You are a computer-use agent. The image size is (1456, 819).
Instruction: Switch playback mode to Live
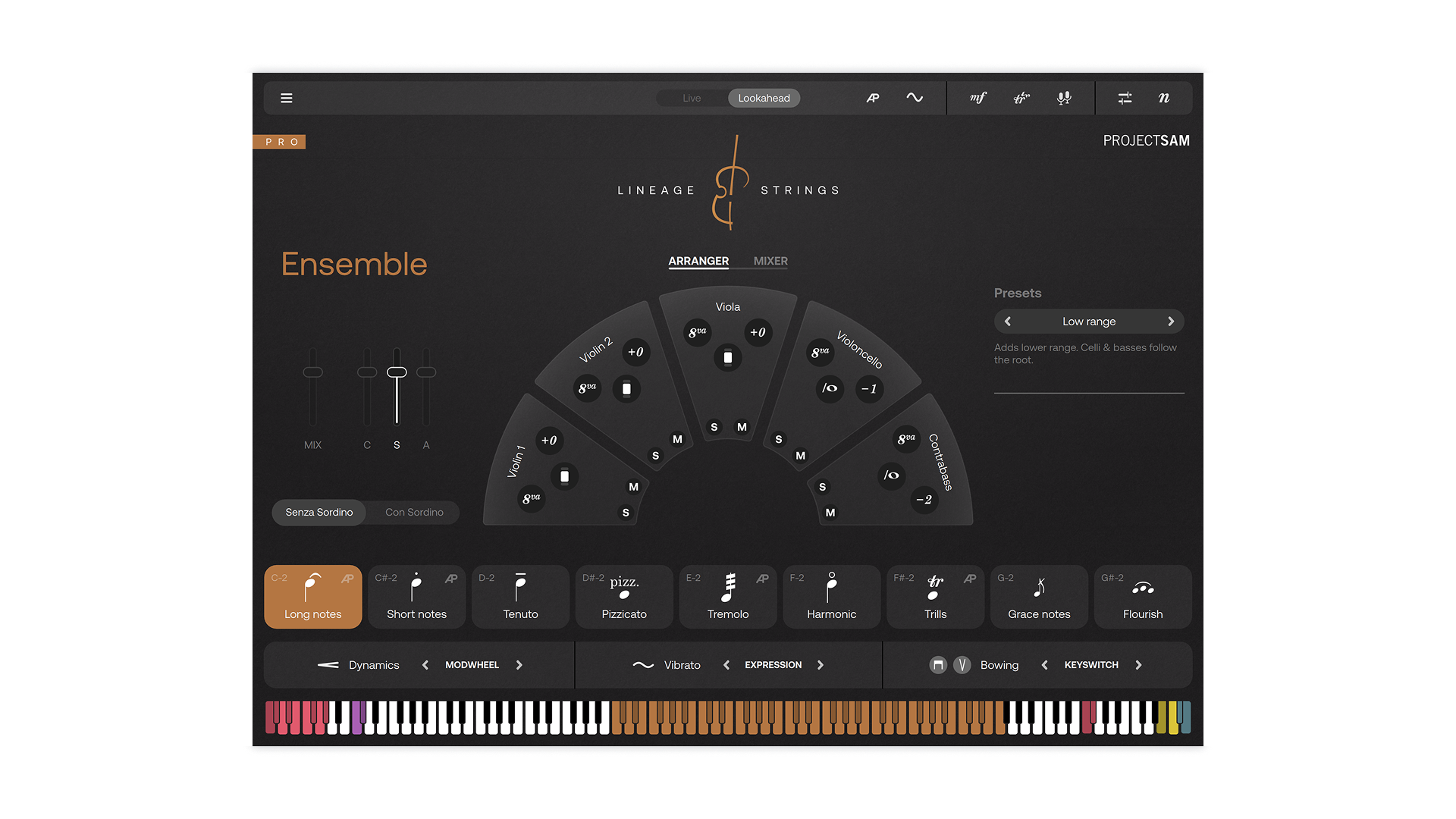[x=692, y=98]
